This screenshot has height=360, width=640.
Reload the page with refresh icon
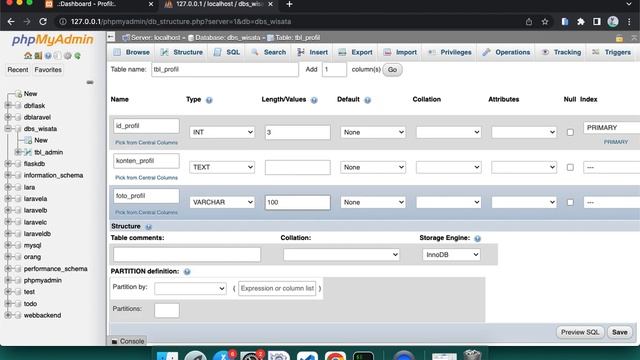[x=43, y=22]
